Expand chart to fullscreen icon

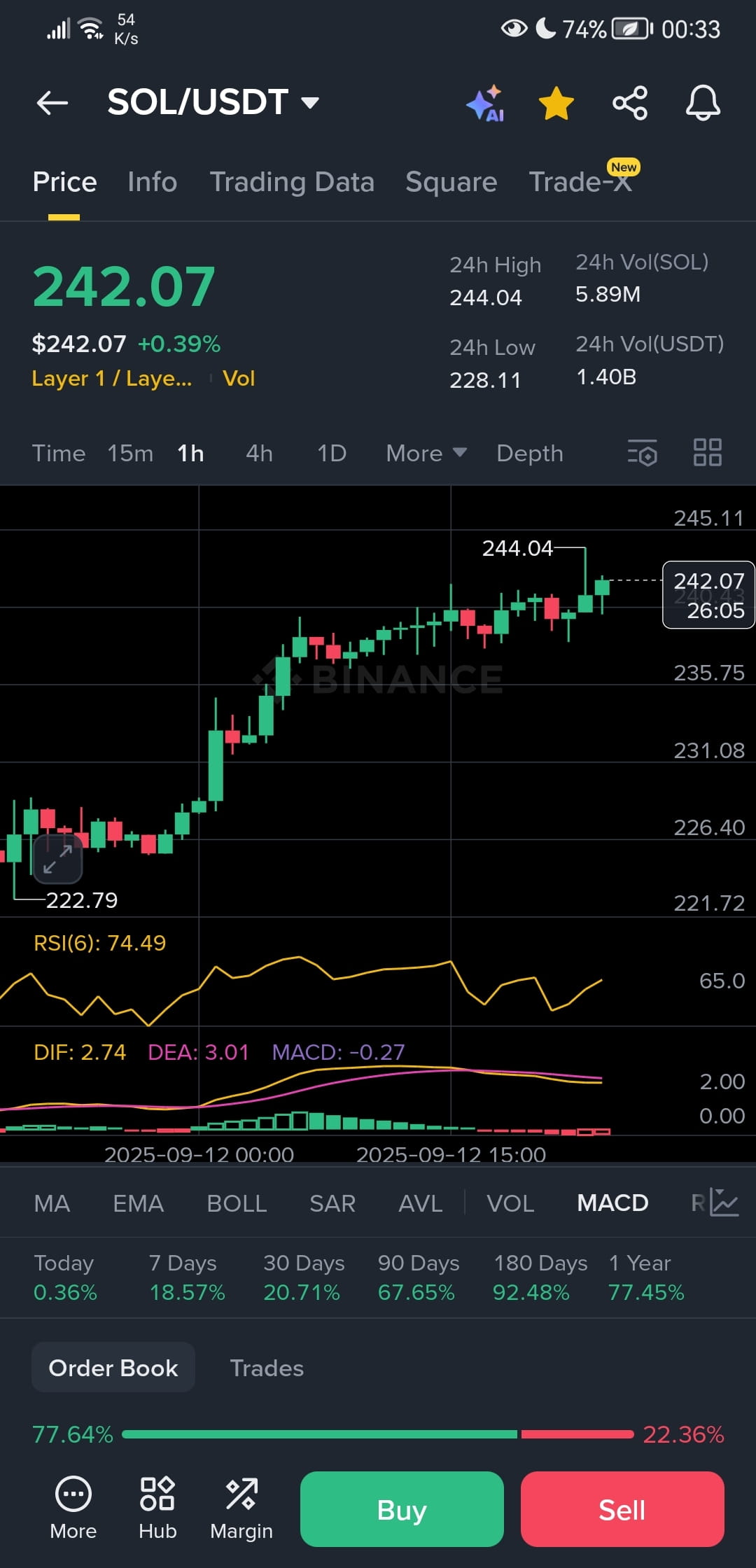(x=57, y=859)
